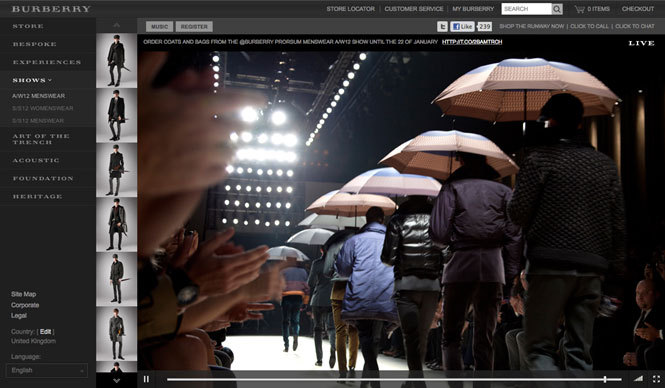Select S/S12 Menswear show
This screenshot has width=665, height=388.
pos(38,121)
